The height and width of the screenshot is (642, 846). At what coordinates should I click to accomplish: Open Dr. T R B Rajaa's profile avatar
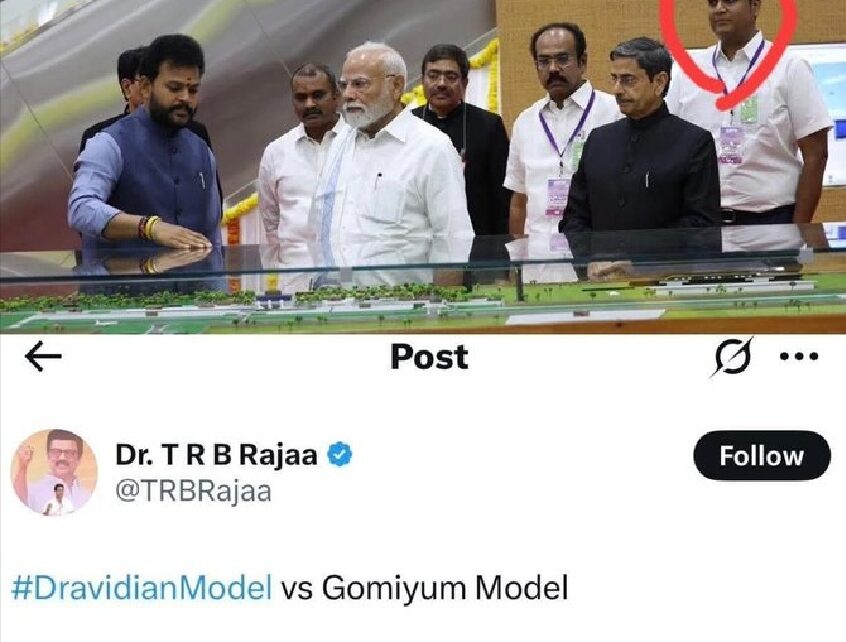coord(54,473)
